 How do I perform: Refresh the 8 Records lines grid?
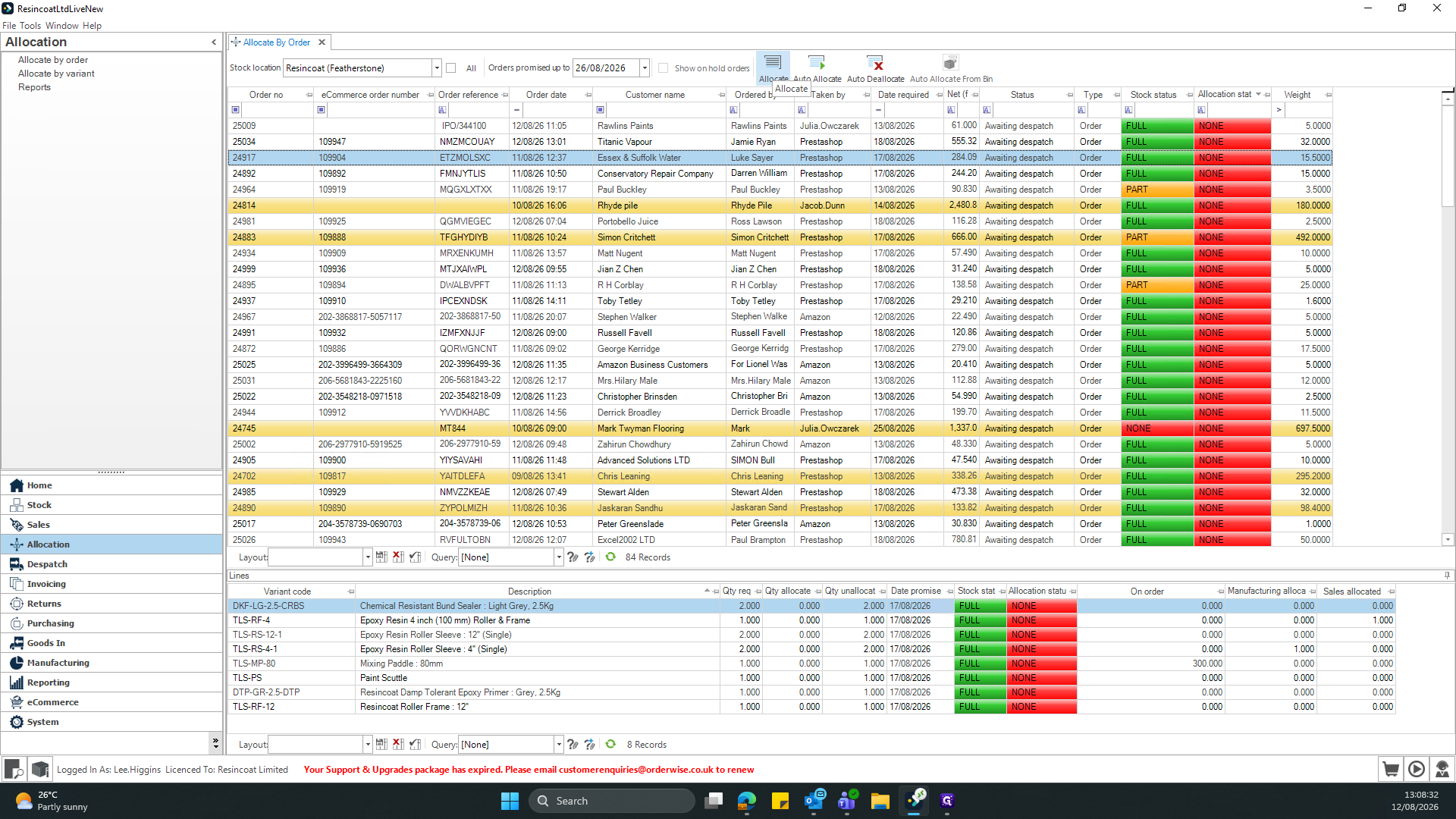[x=610, y=745]
